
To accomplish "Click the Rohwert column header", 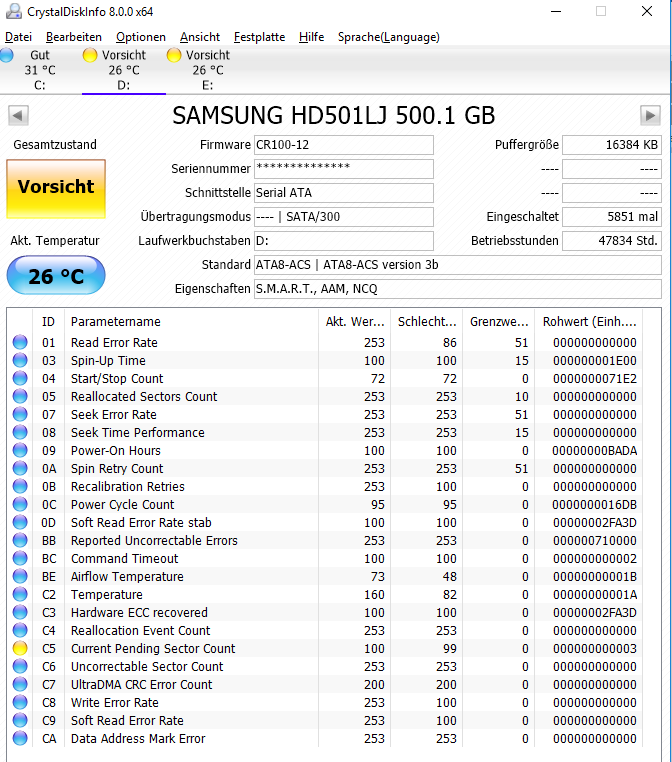I will coord(589,322).
